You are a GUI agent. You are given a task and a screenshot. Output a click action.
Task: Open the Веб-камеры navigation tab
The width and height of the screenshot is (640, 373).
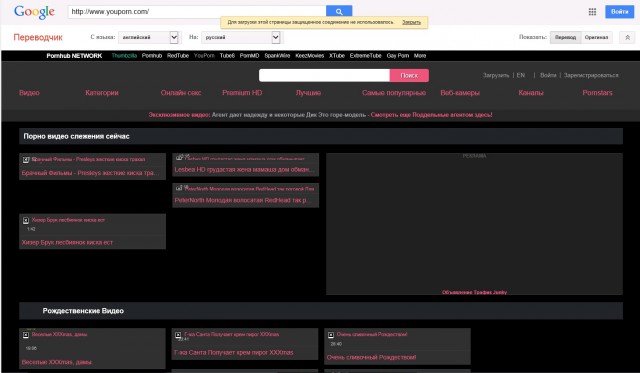(x=460, y=93)
